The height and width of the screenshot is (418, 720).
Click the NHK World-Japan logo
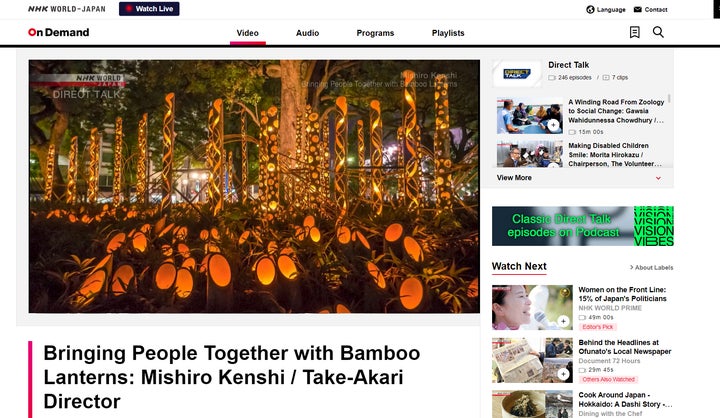[x=67, y=9]
